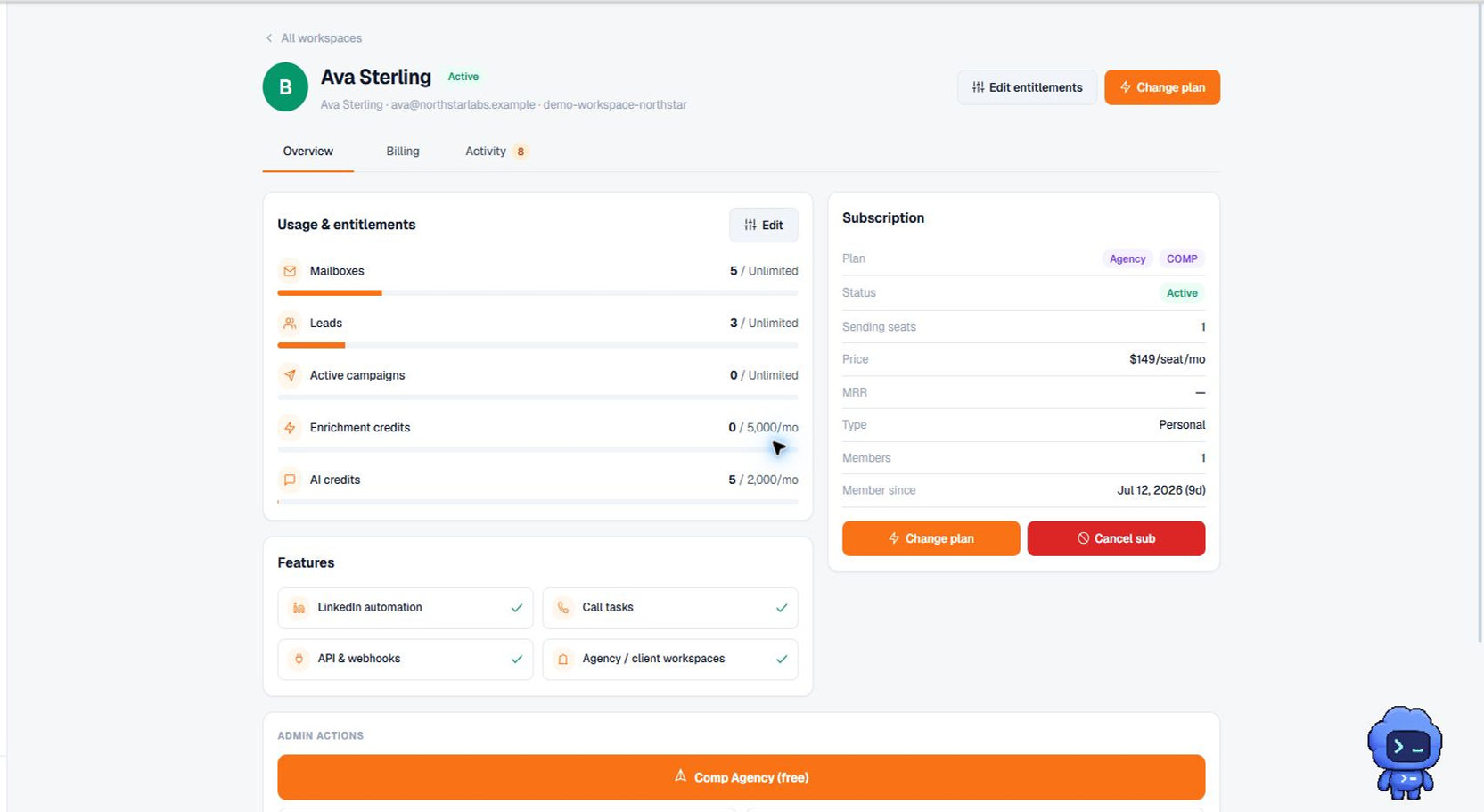
Task: Click the Activity tab count badge
Action: point(521,152)
